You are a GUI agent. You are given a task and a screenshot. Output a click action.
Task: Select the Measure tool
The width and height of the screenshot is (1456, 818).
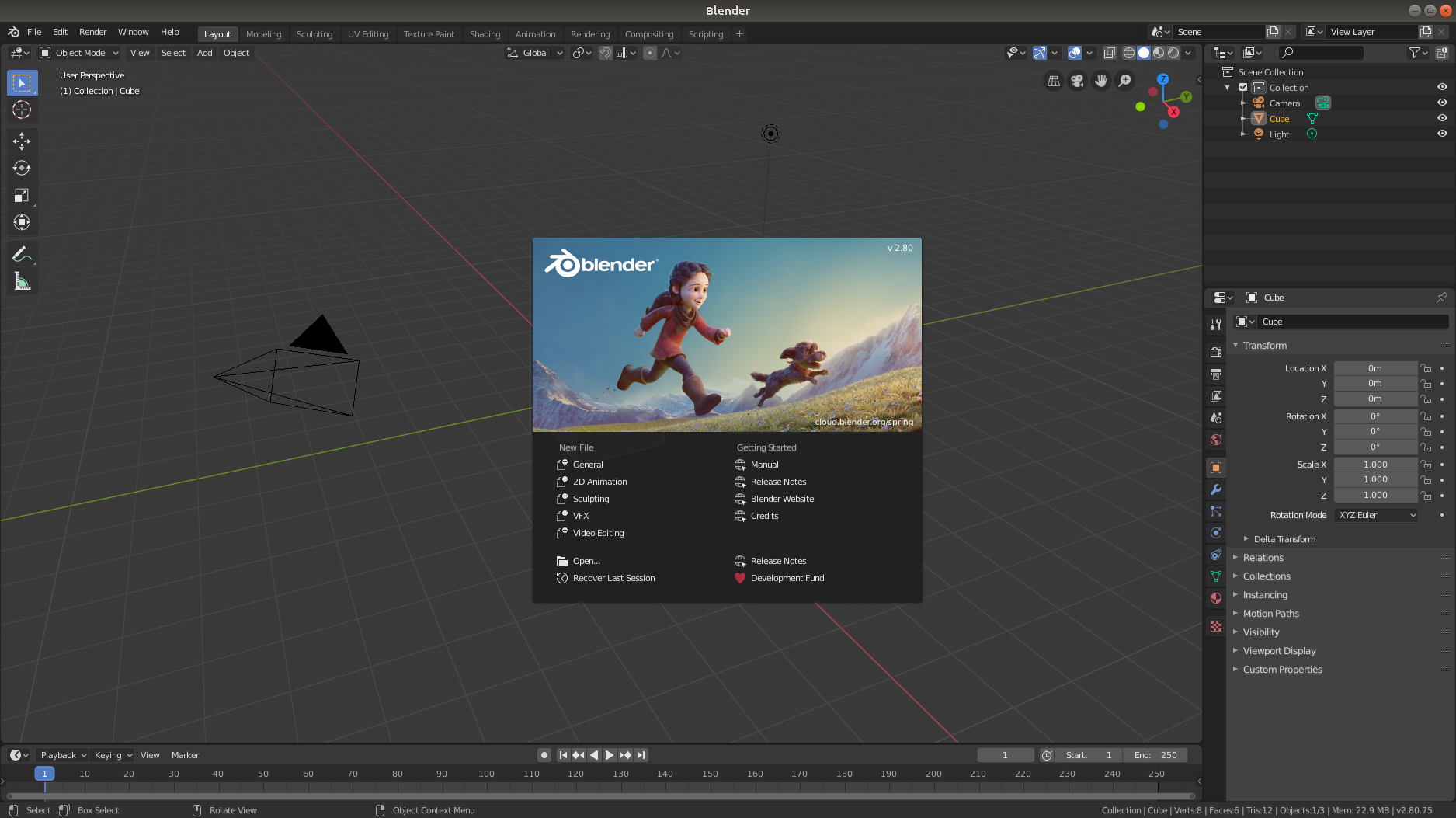[x=22, y=282]
